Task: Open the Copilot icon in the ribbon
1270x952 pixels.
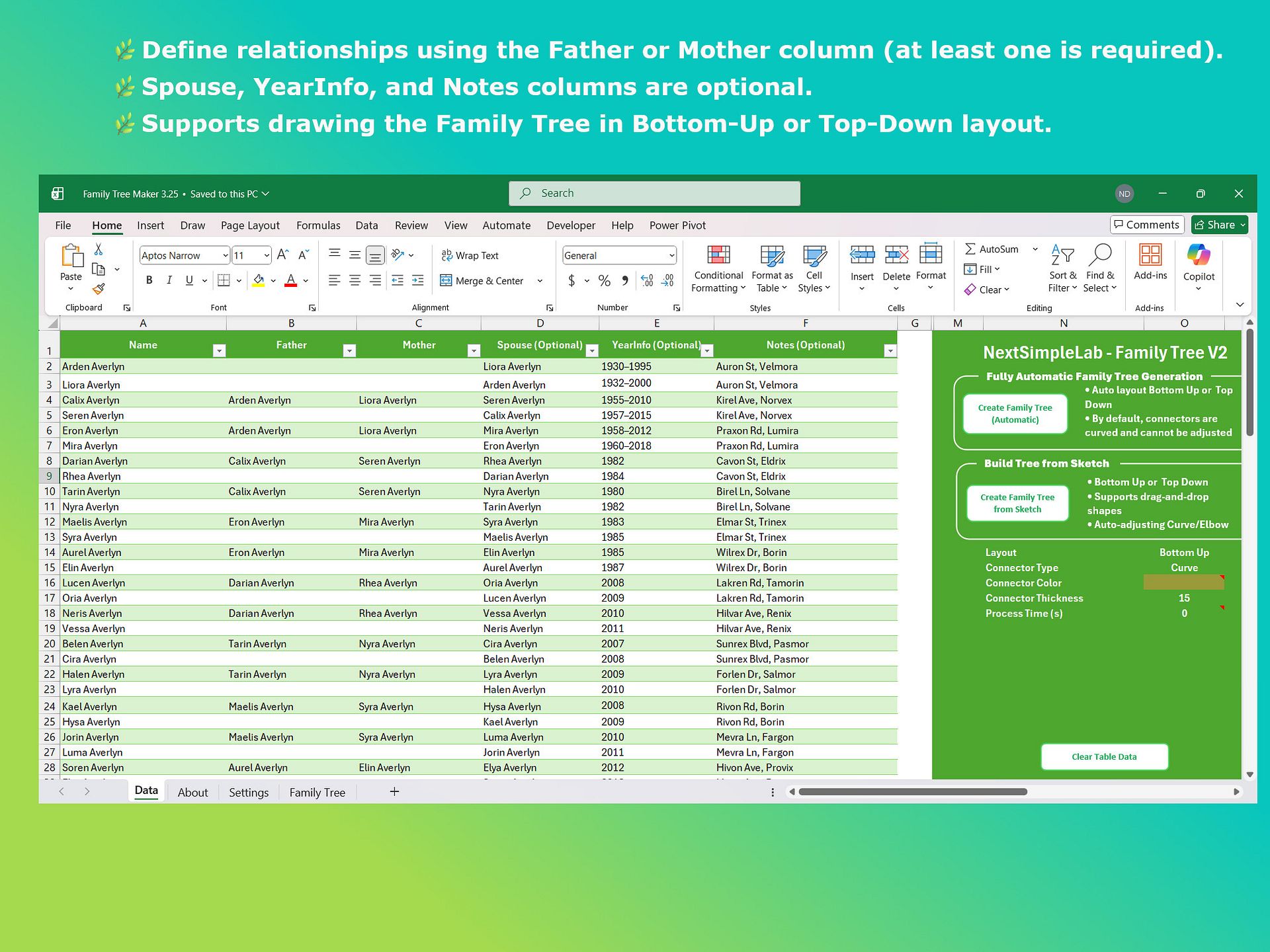Action: coord(1199,255)
